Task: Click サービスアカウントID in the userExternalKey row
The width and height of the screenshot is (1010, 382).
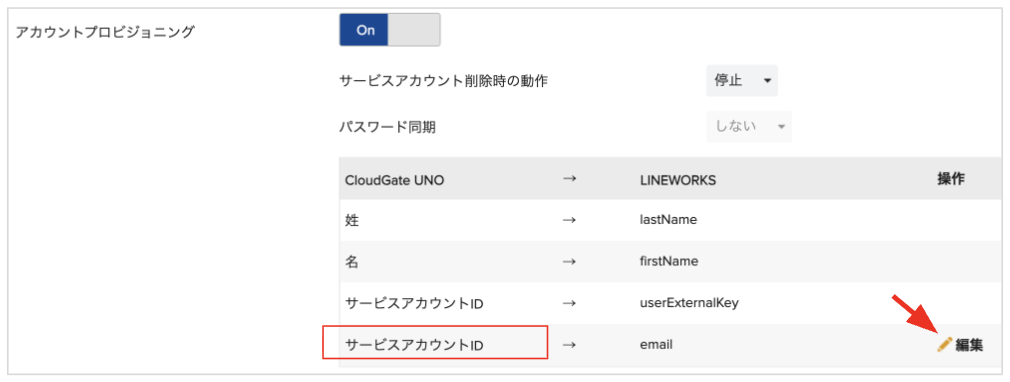Action: click(x=414, y=303)
